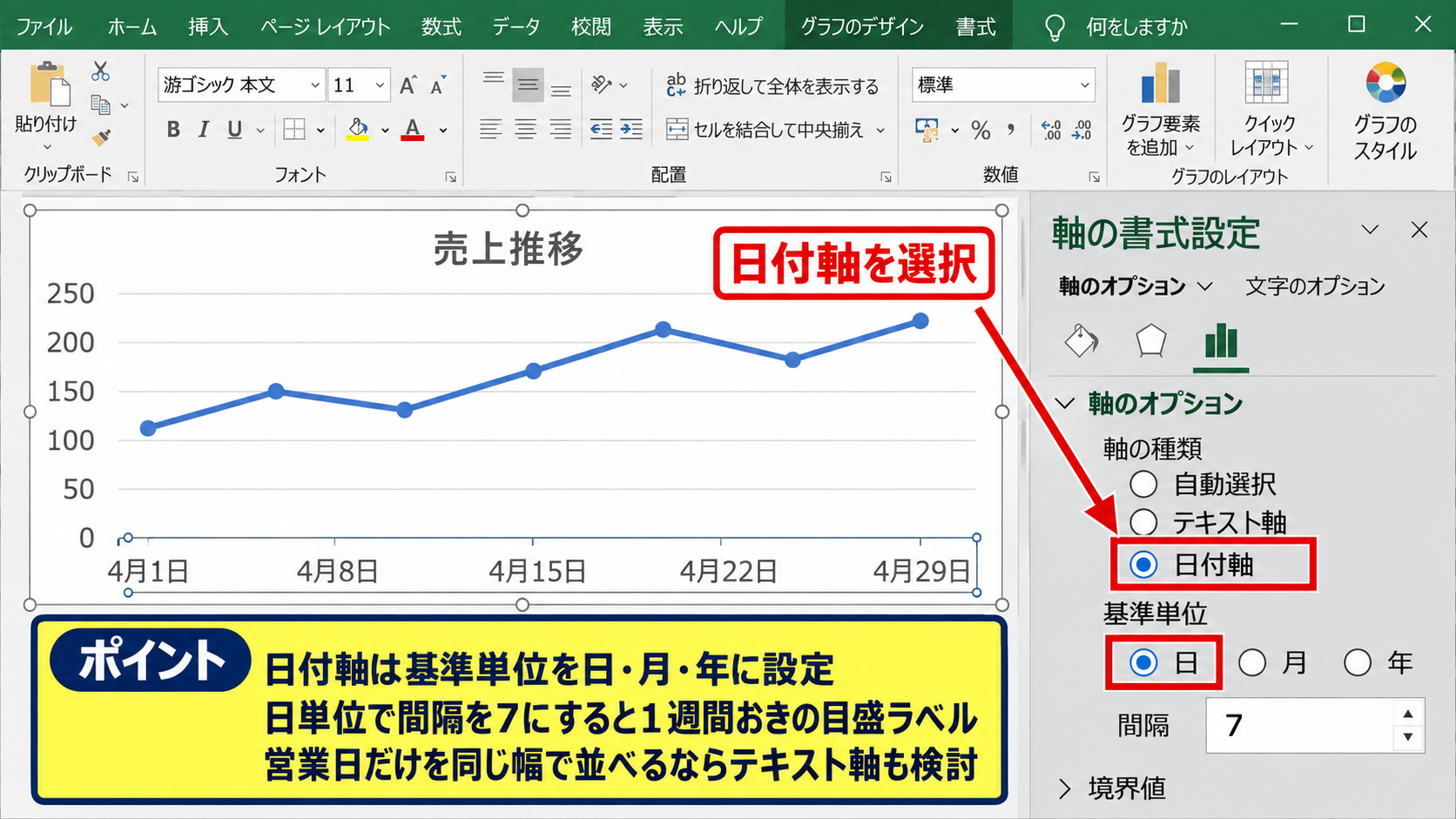Increase font size with large A icon

click(x=408, y=84)
